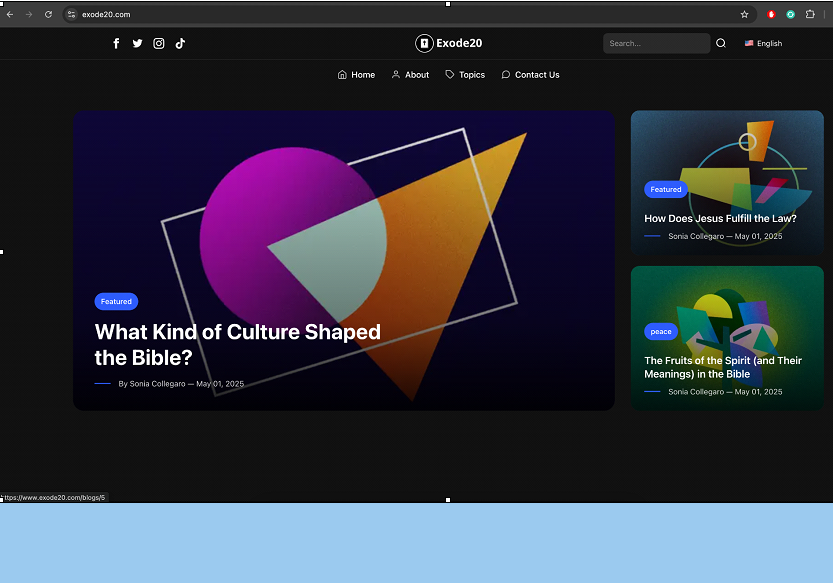Bookmark this page with the star icon
Image resolution: width=833 pixels, height=583 pixels.
click(x=744, y=14)
